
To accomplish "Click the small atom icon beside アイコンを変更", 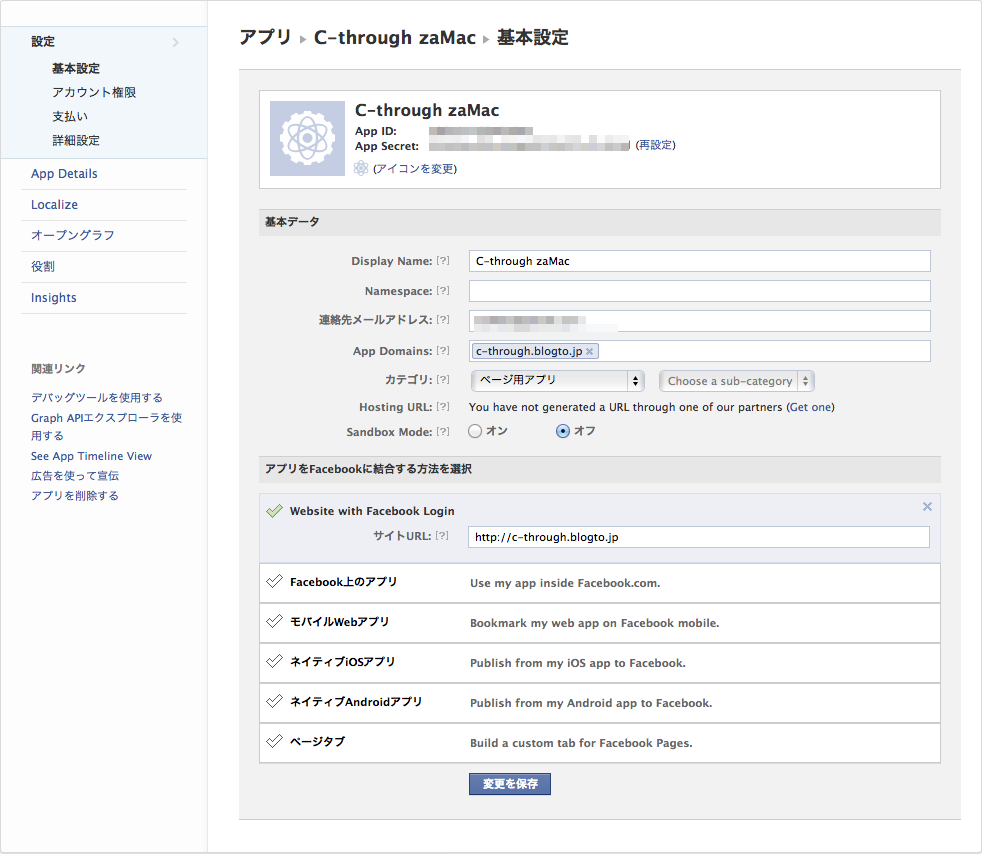I will tap(361, 168).
